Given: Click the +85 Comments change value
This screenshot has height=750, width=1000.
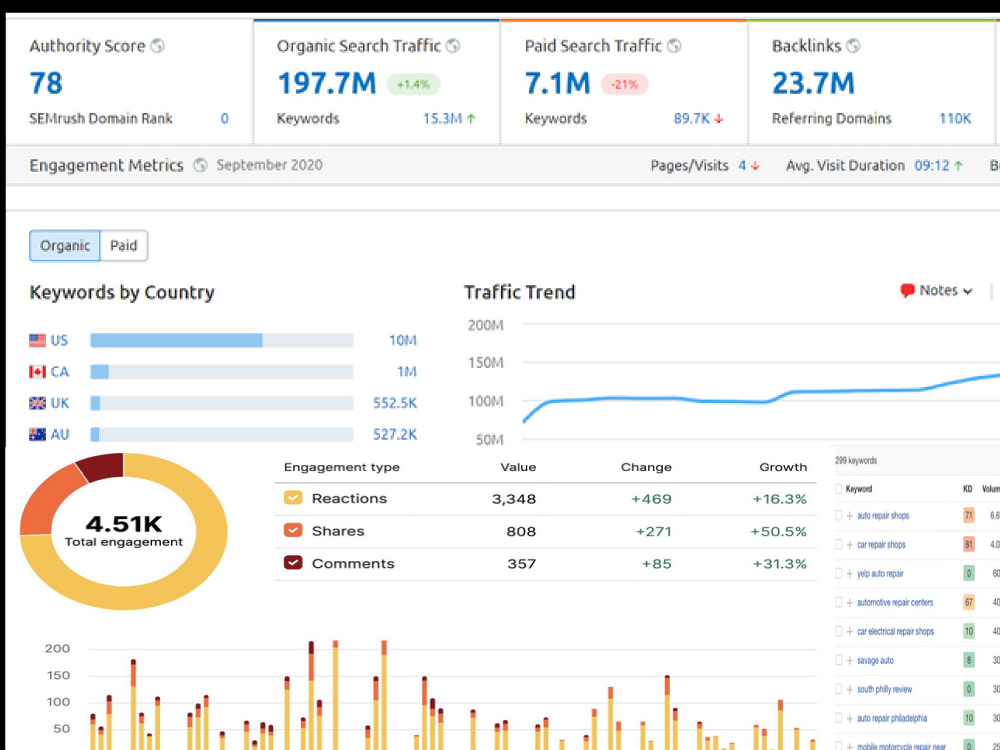Looking at the screenshot, I should [656, 564].
